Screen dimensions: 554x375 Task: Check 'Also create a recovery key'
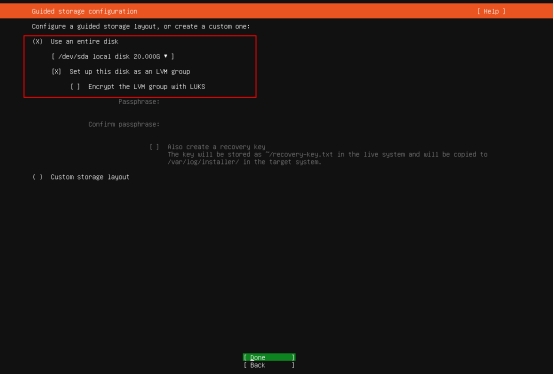pos(207,147)
